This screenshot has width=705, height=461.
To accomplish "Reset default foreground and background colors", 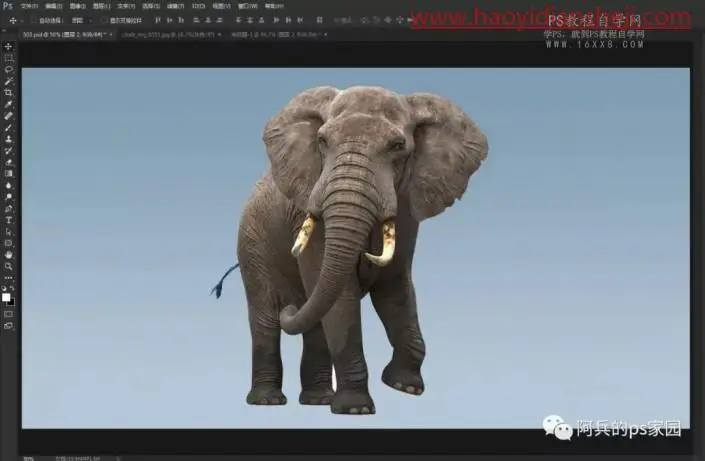I will [4, 288].
